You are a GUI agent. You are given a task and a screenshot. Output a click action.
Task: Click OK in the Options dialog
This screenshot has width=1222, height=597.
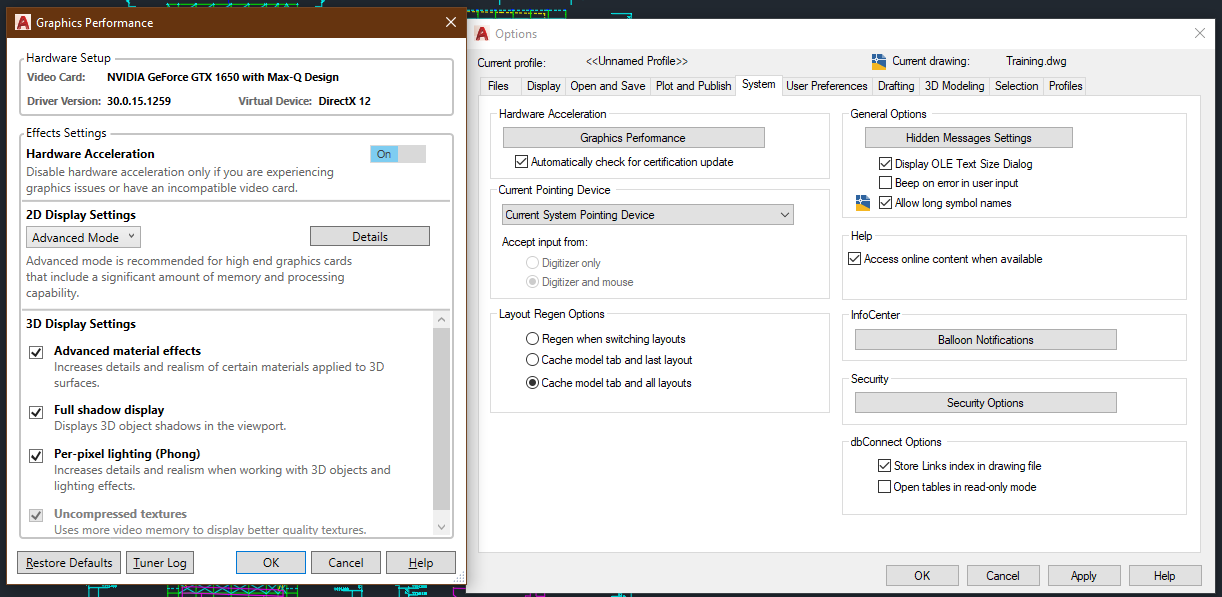[922, 575]
